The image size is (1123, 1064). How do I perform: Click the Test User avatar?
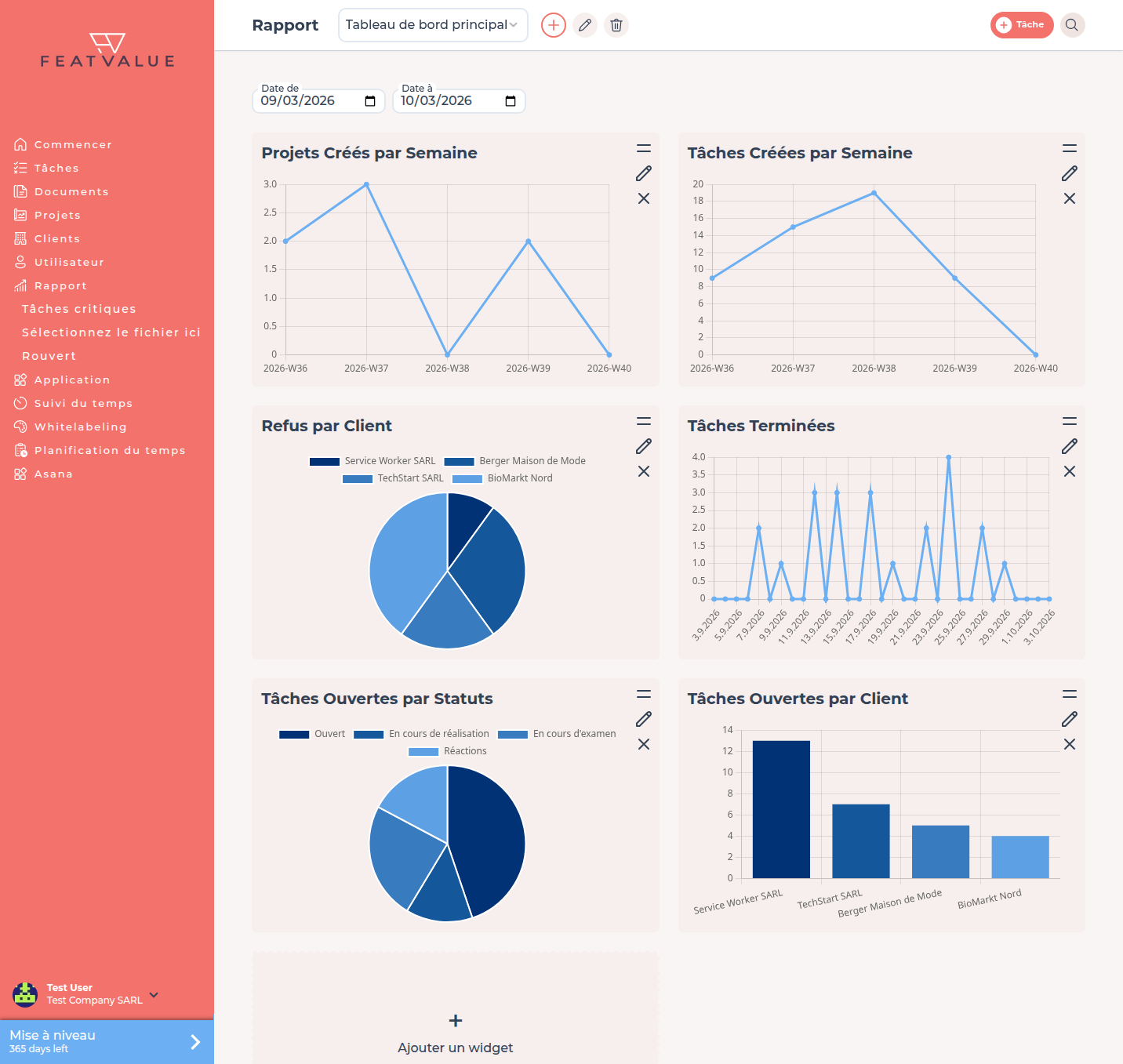pos(25,994)
